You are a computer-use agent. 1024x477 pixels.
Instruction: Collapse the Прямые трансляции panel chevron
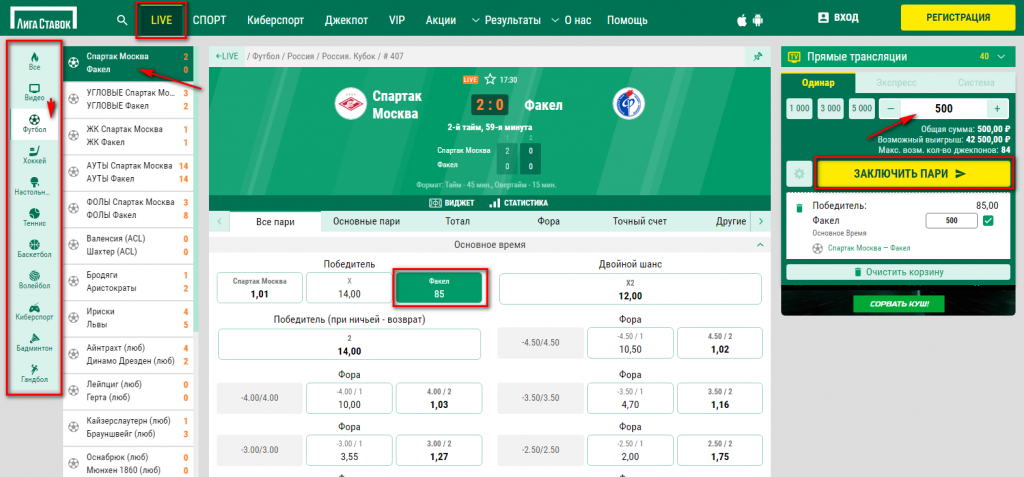(1003, 56)
